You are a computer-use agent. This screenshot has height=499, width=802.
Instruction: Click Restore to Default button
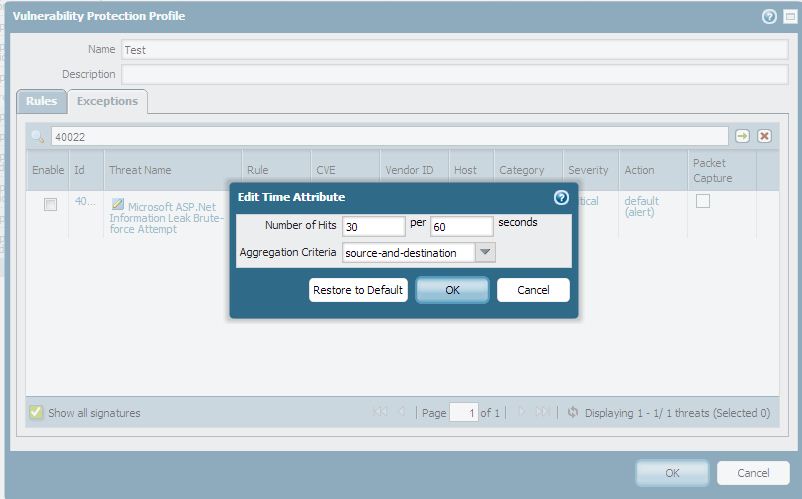[x=358, y=290]
